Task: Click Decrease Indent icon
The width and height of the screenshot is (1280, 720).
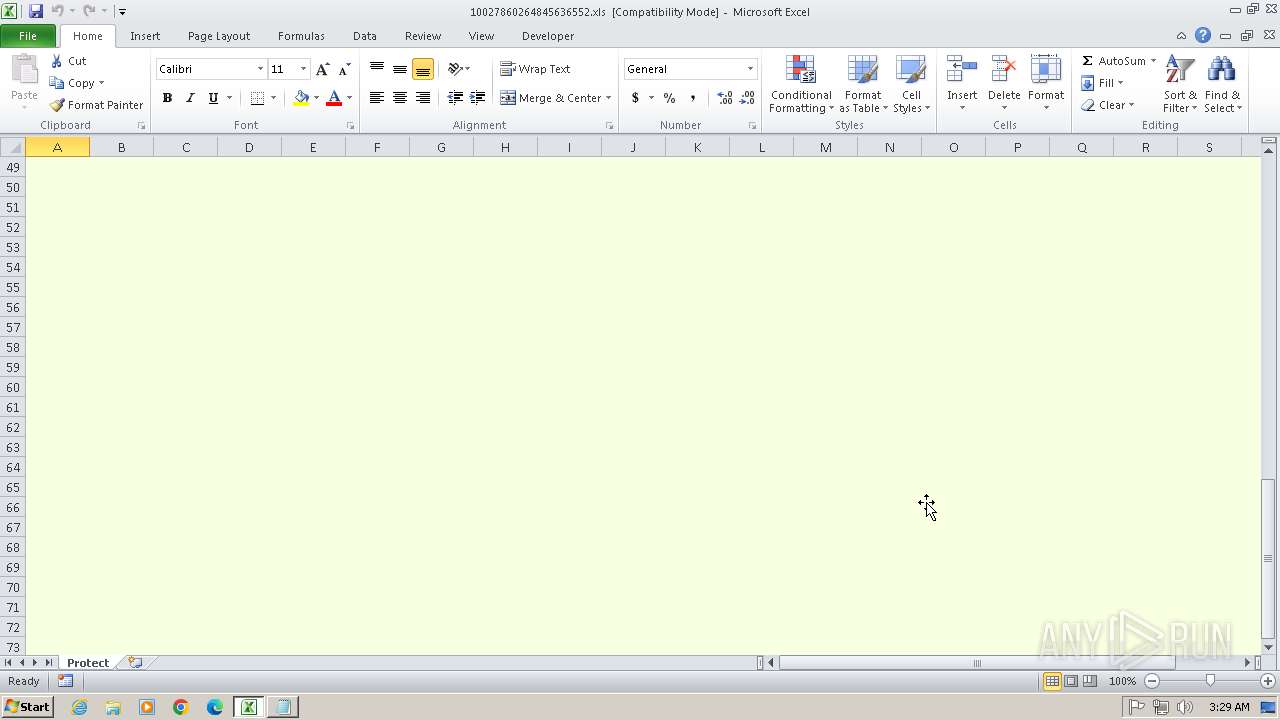Action: [455, 98]
